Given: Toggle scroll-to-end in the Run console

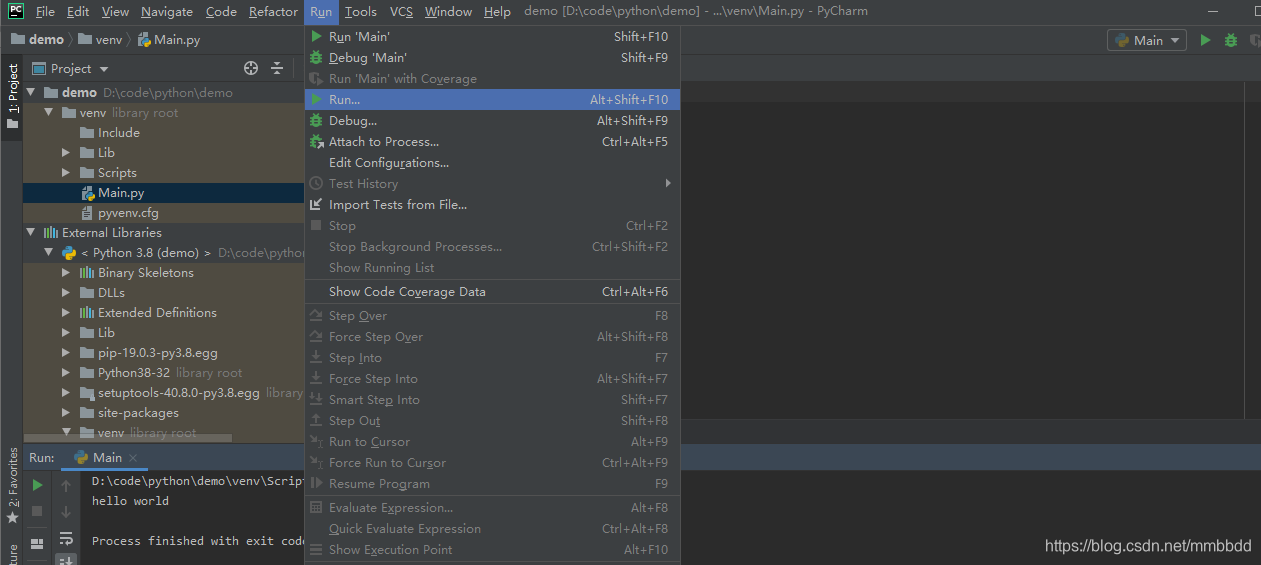Looking at the screenshot, I should [x=66, y=559].
